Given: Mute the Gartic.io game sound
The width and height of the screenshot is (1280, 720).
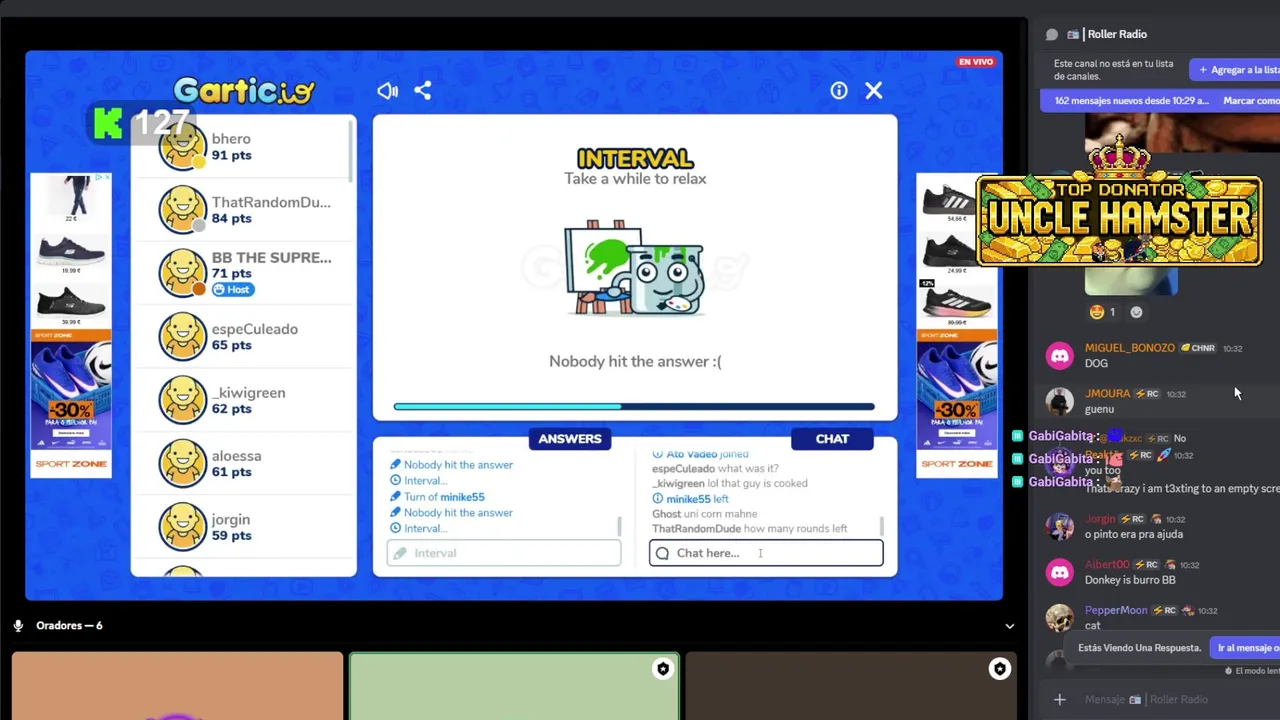Looking at the screenshot, I should pos(387,91).
